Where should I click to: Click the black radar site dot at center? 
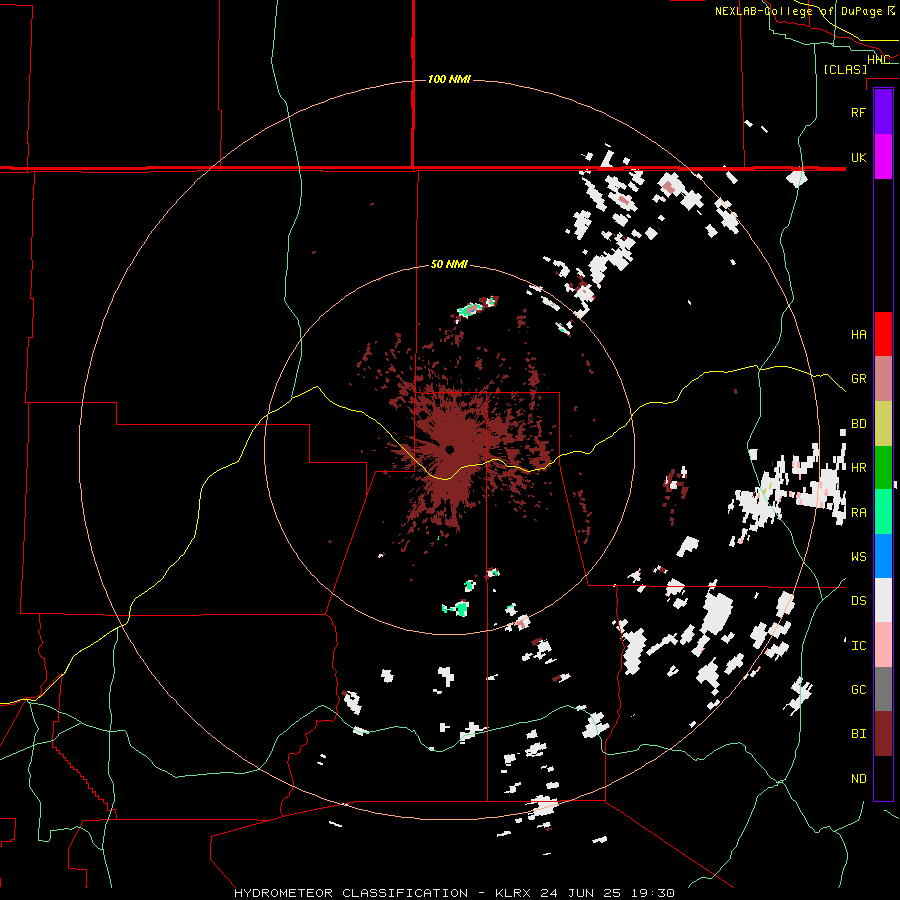[449, 449]
